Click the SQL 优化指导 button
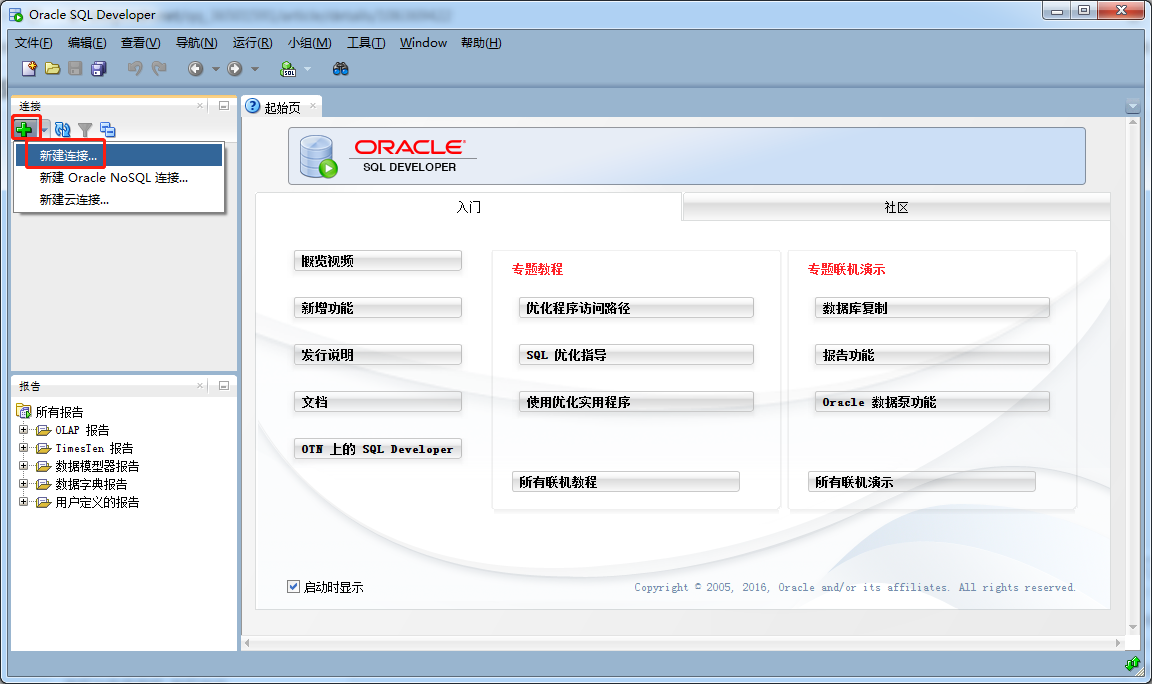Screen dimensions: 1152x684 [636, 355]
